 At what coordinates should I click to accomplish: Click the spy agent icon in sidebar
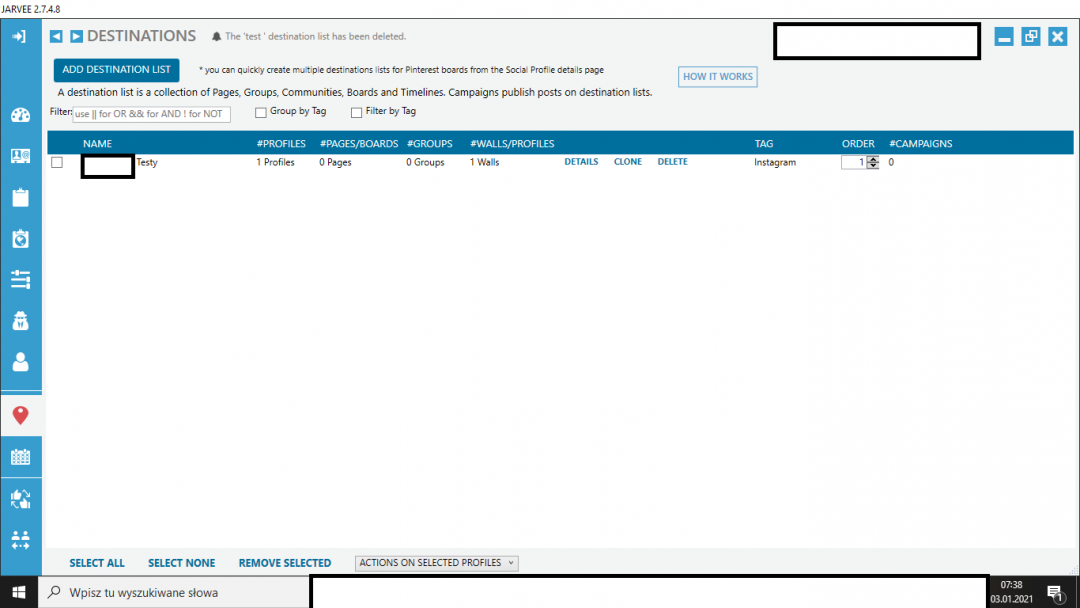(x=20, y=321)
